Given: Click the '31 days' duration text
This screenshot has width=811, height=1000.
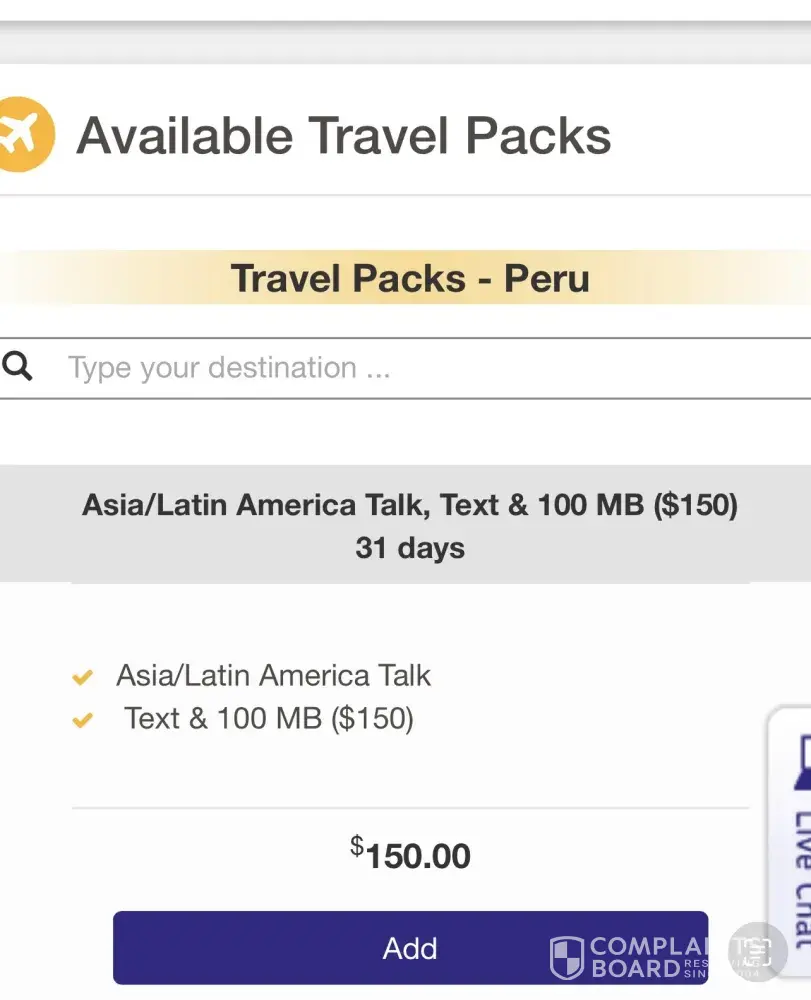Looking at the screenshot, I should pyautogui.click(x=410, y=548).
